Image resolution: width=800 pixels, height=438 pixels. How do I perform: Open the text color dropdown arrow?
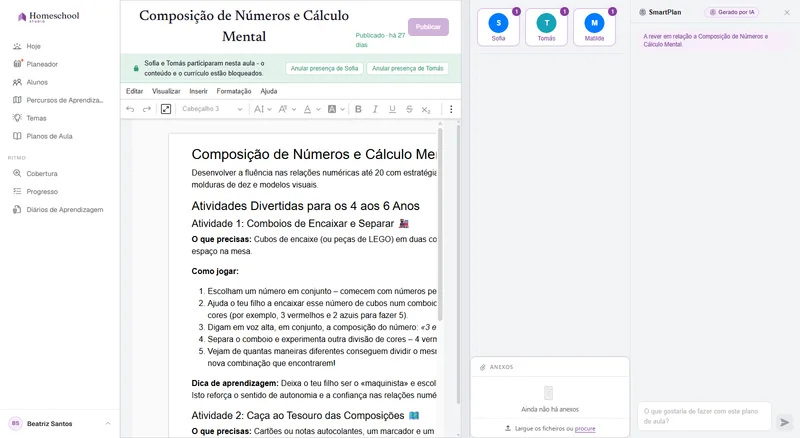coord(318,109)
